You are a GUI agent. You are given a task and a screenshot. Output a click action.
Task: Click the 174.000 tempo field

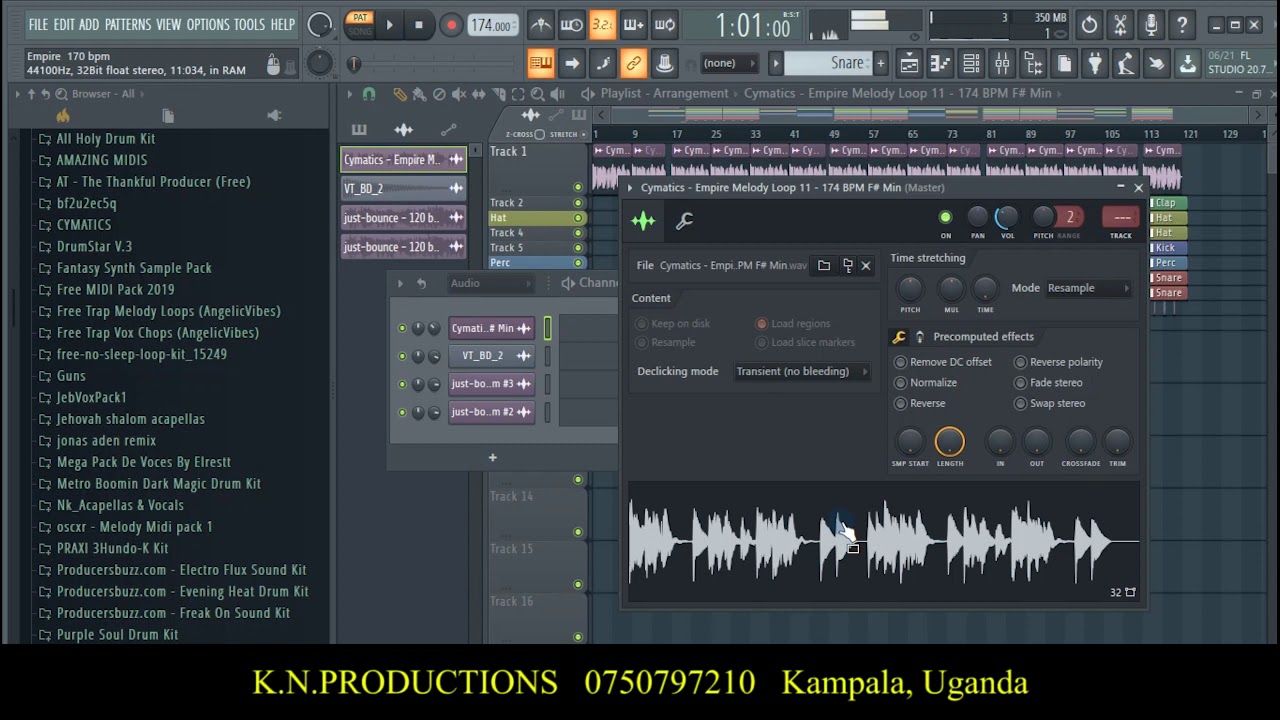(x=491, y=25)
